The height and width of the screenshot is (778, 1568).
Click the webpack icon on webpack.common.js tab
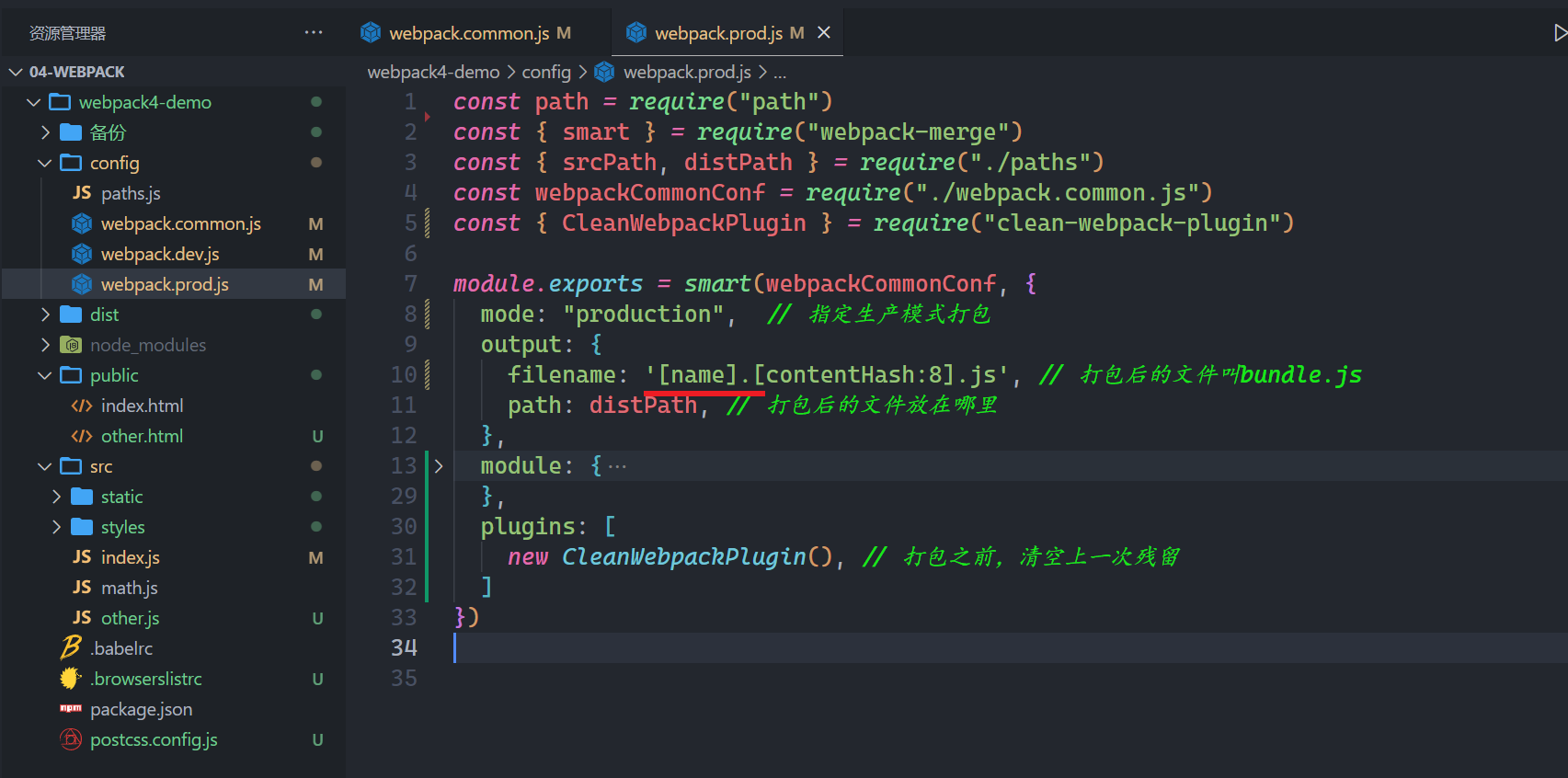point(371,32)
